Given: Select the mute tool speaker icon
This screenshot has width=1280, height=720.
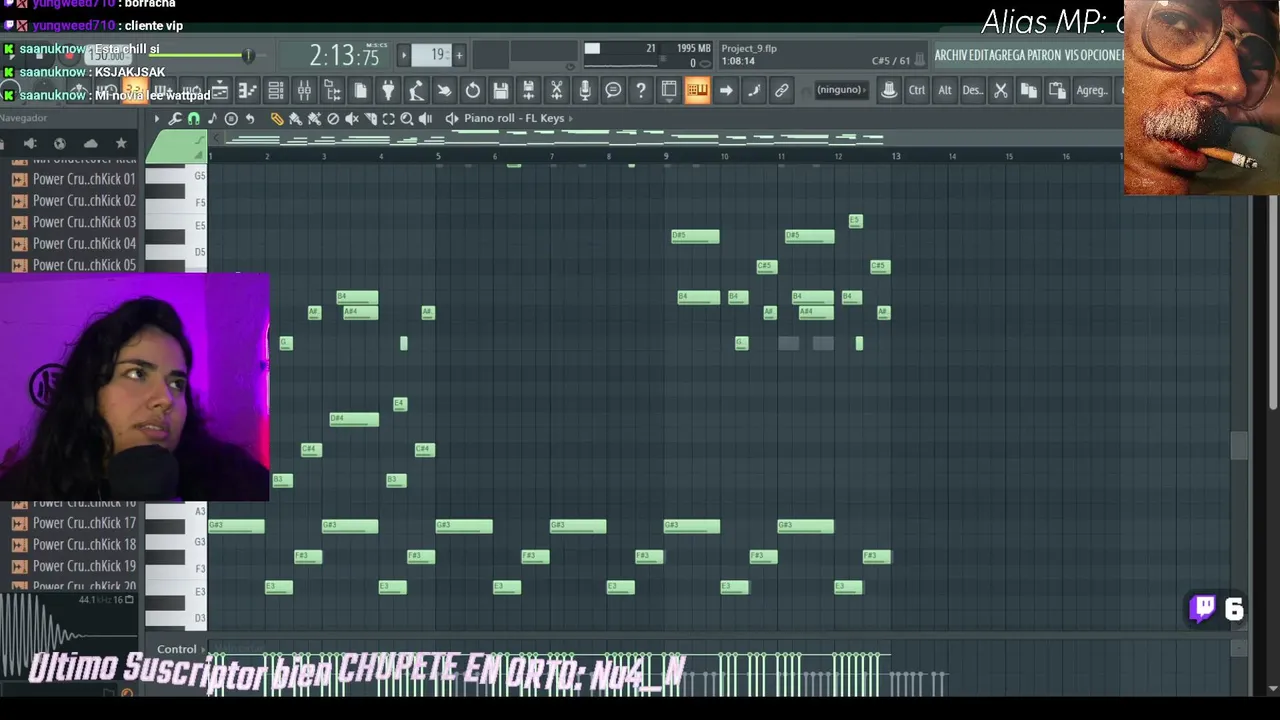Looking at the screenshot, I should pyautogui.click(x=351, y=119).
